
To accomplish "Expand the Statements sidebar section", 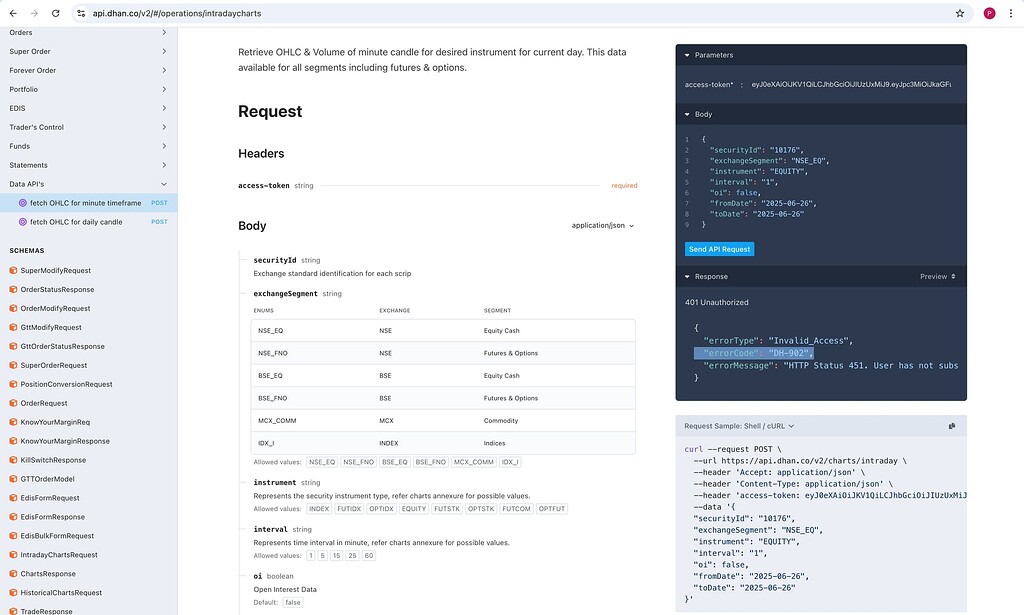I will (x=88, y=165).
